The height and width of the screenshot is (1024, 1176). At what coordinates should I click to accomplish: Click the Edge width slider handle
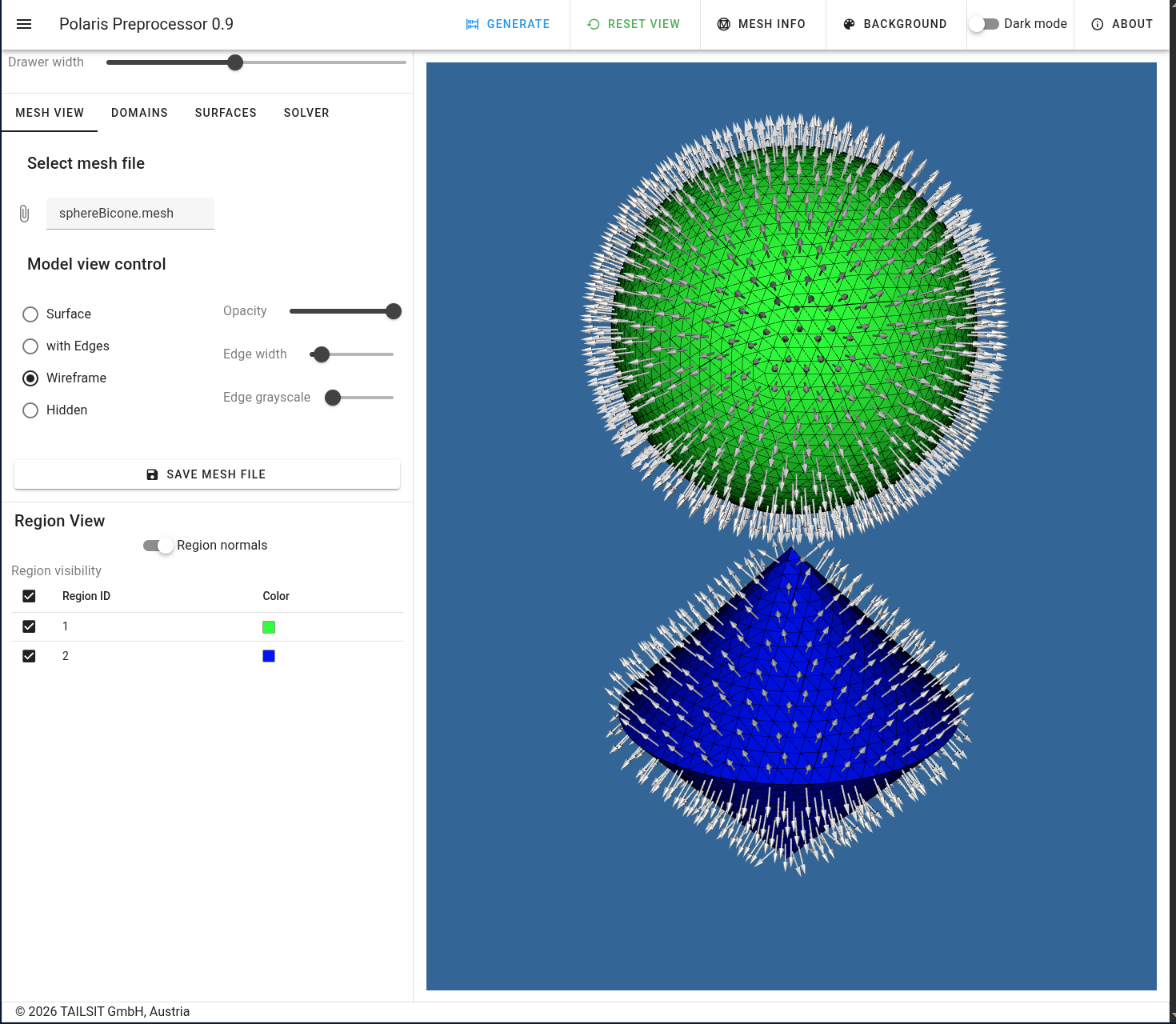[x=322, y=354]
